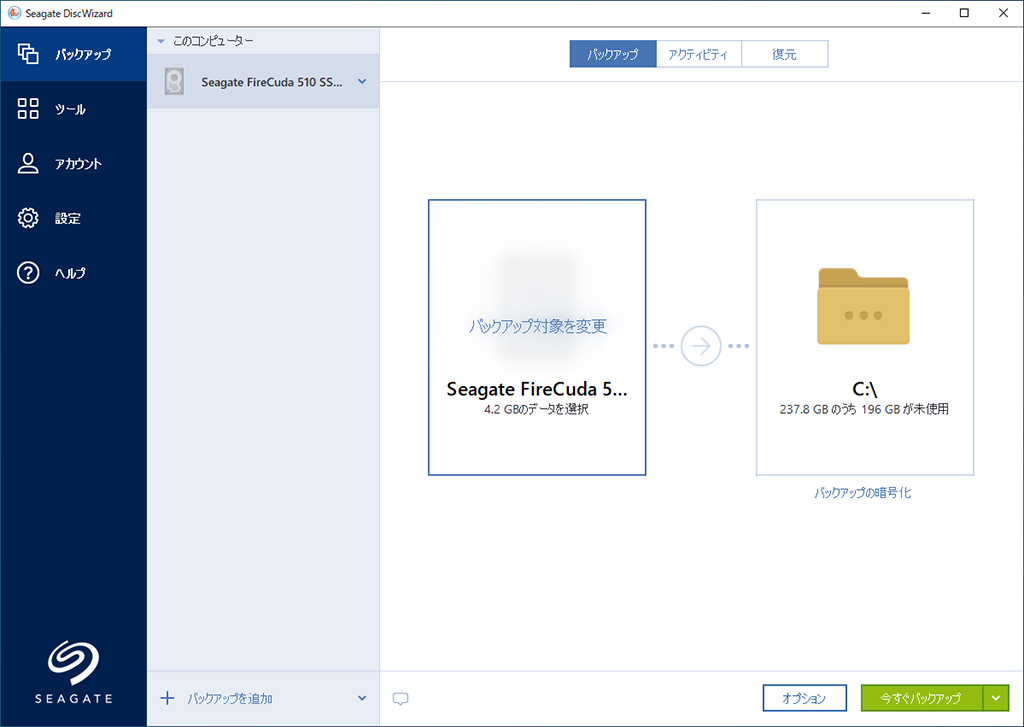Click the Seagate logo in sidebar

click(x=73, y=671)
